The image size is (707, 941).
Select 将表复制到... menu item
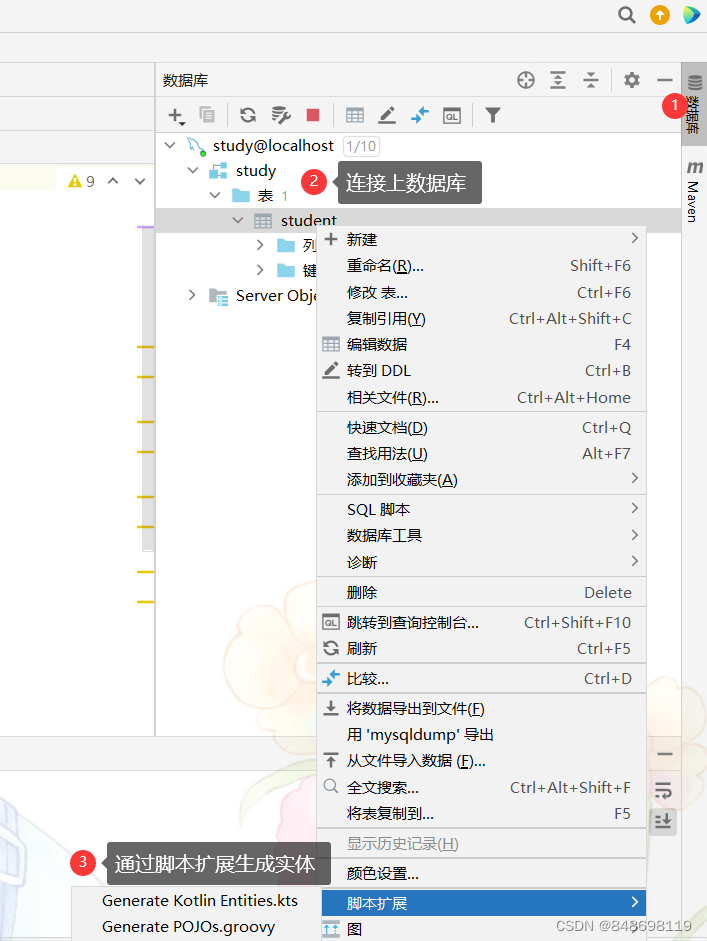tap(481, 814)
